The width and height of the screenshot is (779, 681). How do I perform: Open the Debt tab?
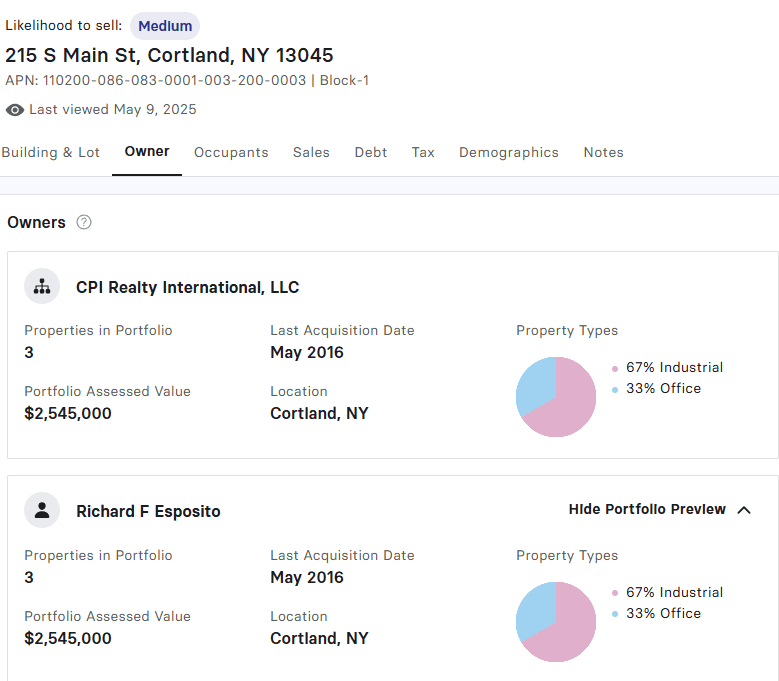tap(370, 153)
